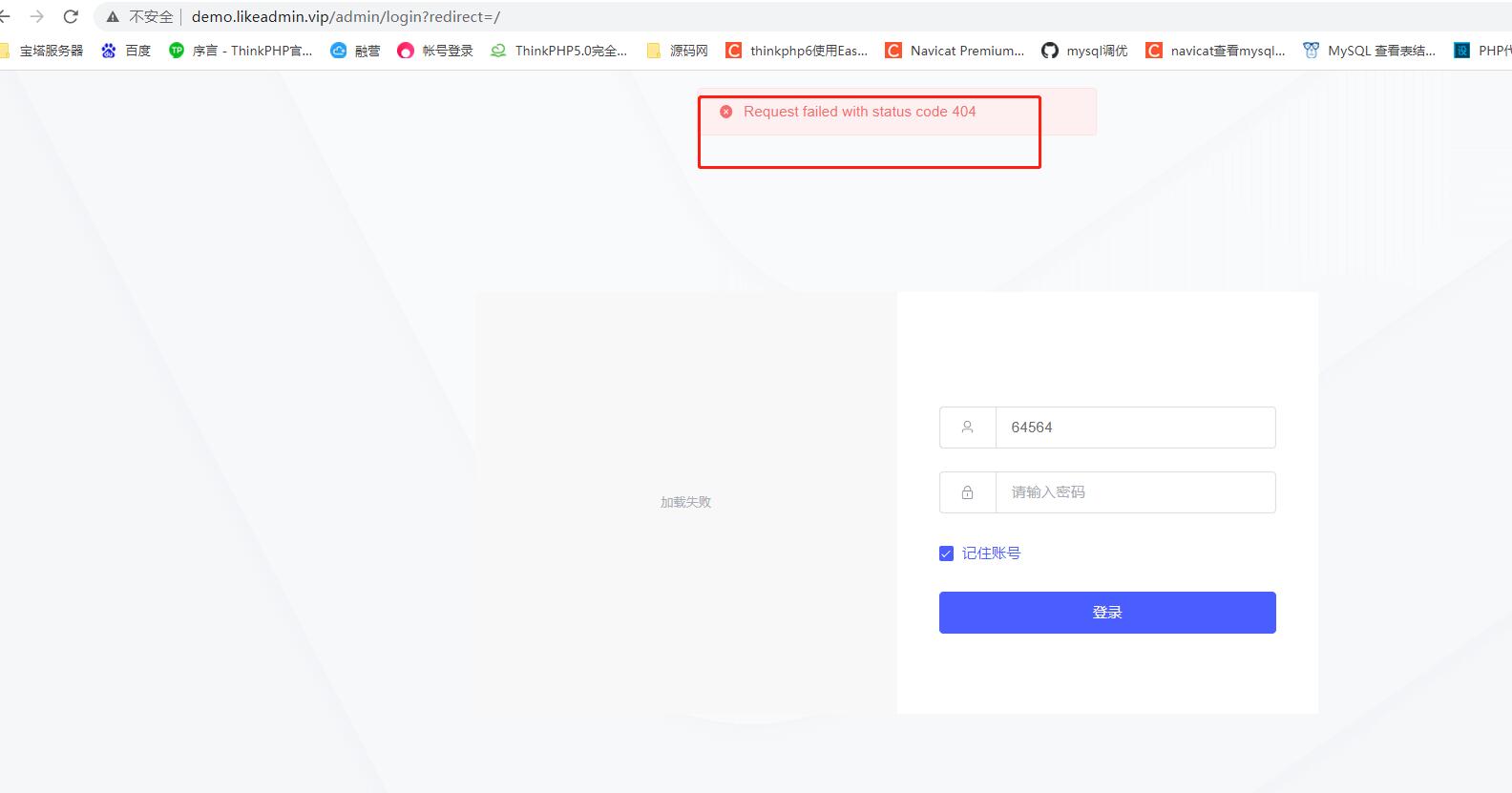Open the mysql调优 GitHub bookmark

[1084, 51]
